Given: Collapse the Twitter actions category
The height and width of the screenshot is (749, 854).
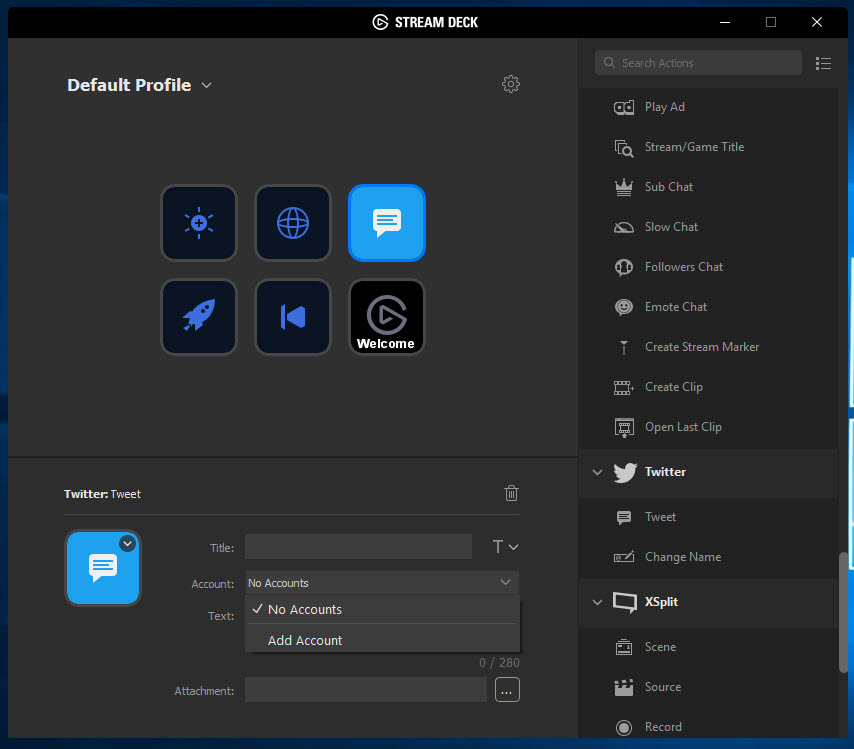Looking at the screenshot, I should (597, 472).
